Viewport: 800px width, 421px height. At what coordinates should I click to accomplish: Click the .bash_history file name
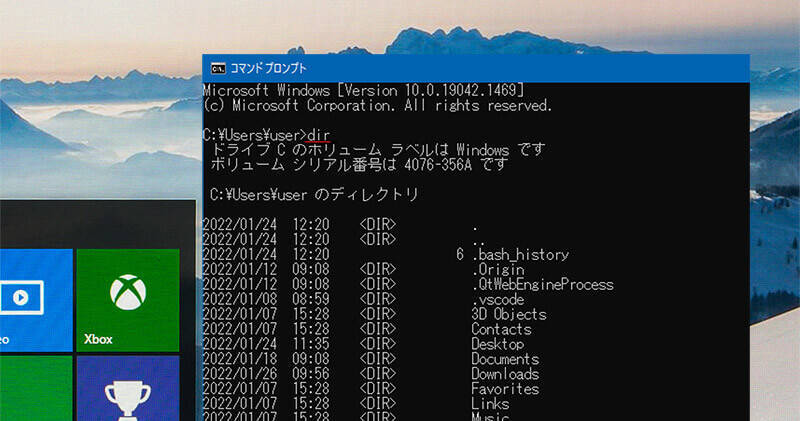tap(520, 254)
